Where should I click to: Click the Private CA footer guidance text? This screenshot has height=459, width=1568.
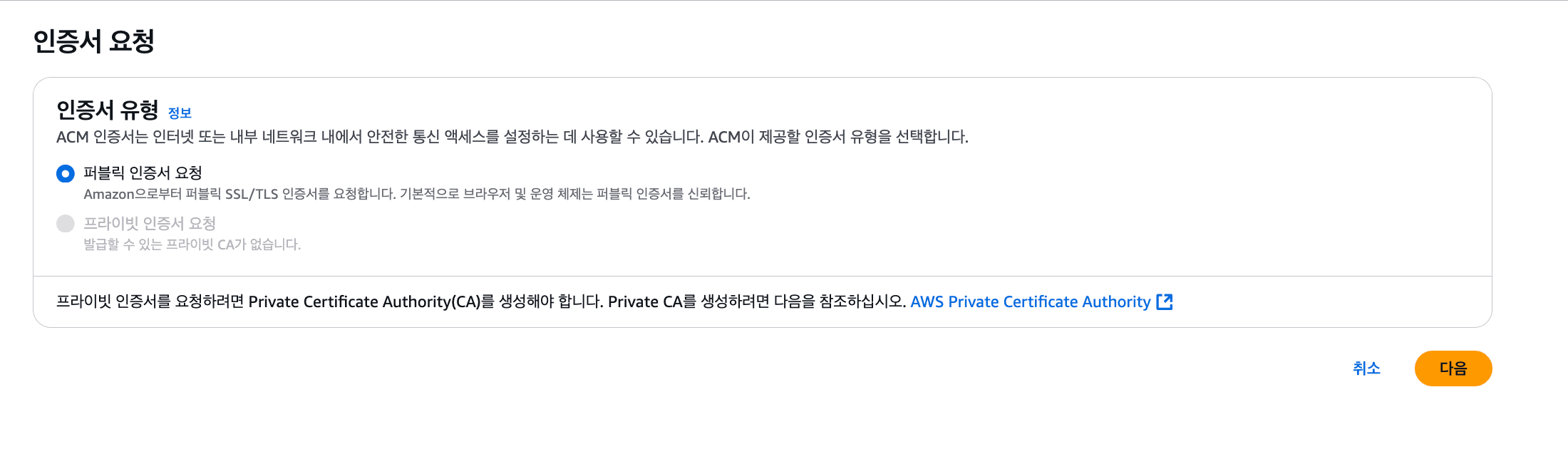pos(478,301)
